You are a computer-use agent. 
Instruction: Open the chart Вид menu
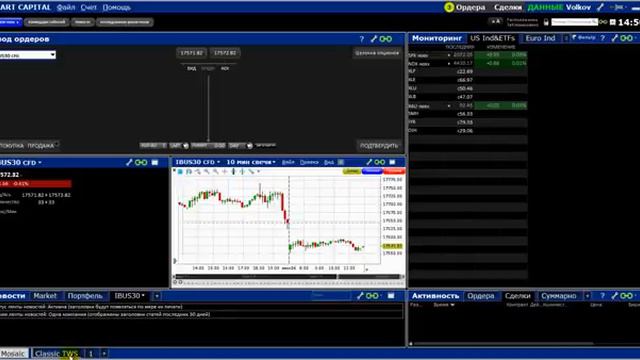pyautogui.click(x=329, y=162)
